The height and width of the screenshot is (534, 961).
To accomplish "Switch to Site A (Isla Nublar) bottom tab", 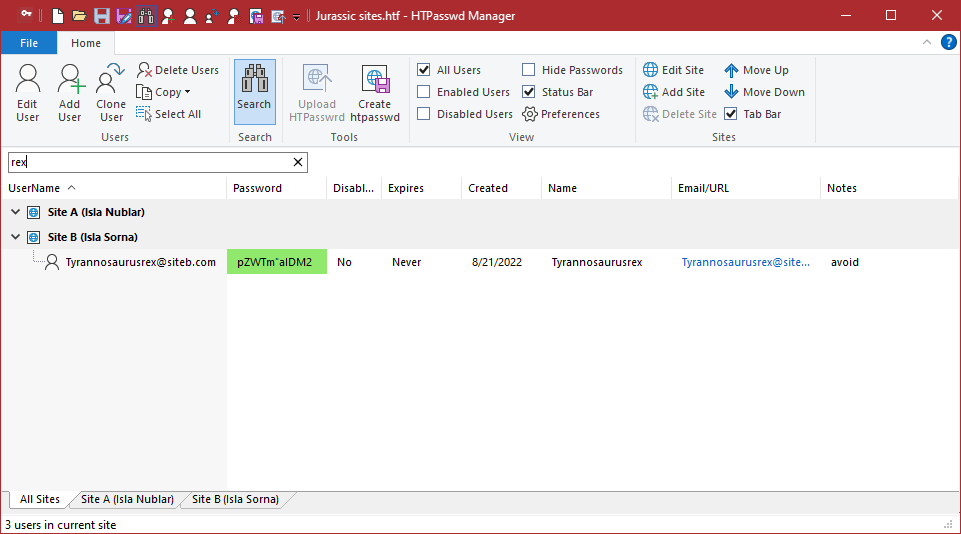I will 127,499.
